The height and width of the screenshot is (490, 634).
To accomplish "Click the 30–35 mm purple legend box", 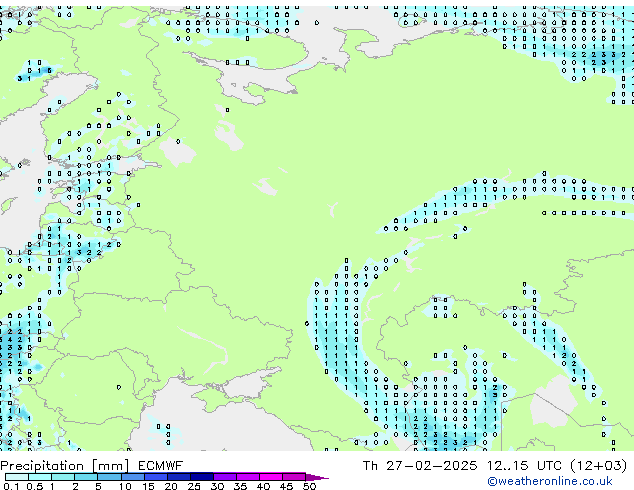I will click(224, 477).
